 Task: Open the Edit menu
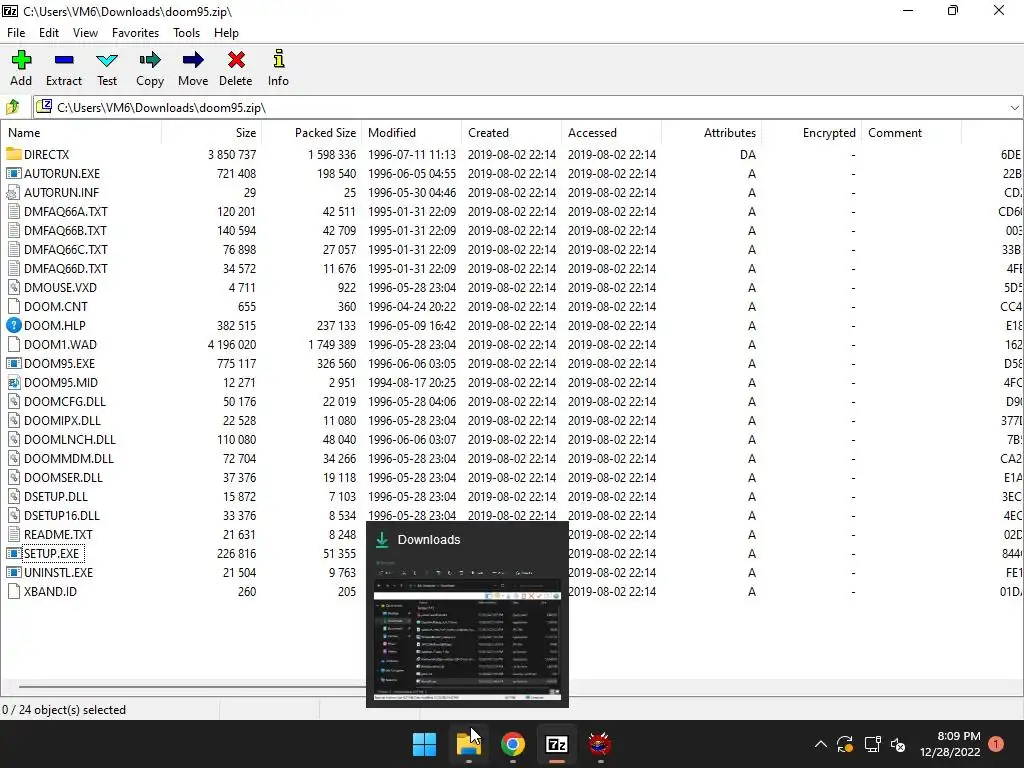[48, 33]
